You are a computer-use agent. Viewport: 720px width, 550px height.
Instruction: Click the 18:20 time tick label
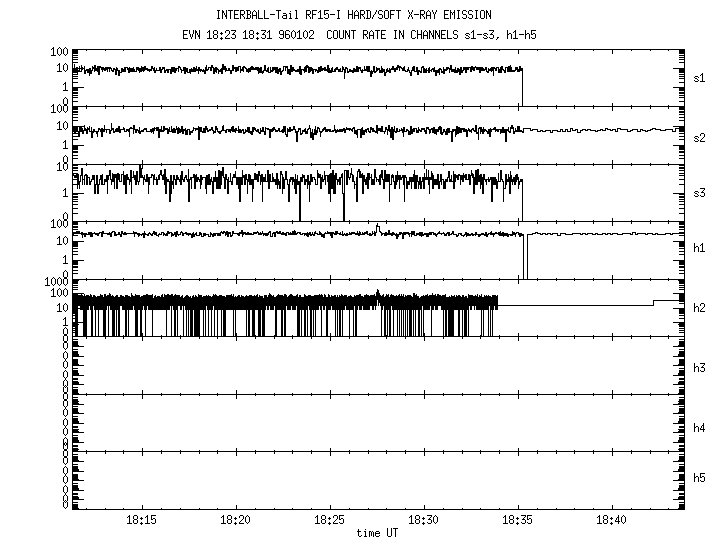coord(235,520)
